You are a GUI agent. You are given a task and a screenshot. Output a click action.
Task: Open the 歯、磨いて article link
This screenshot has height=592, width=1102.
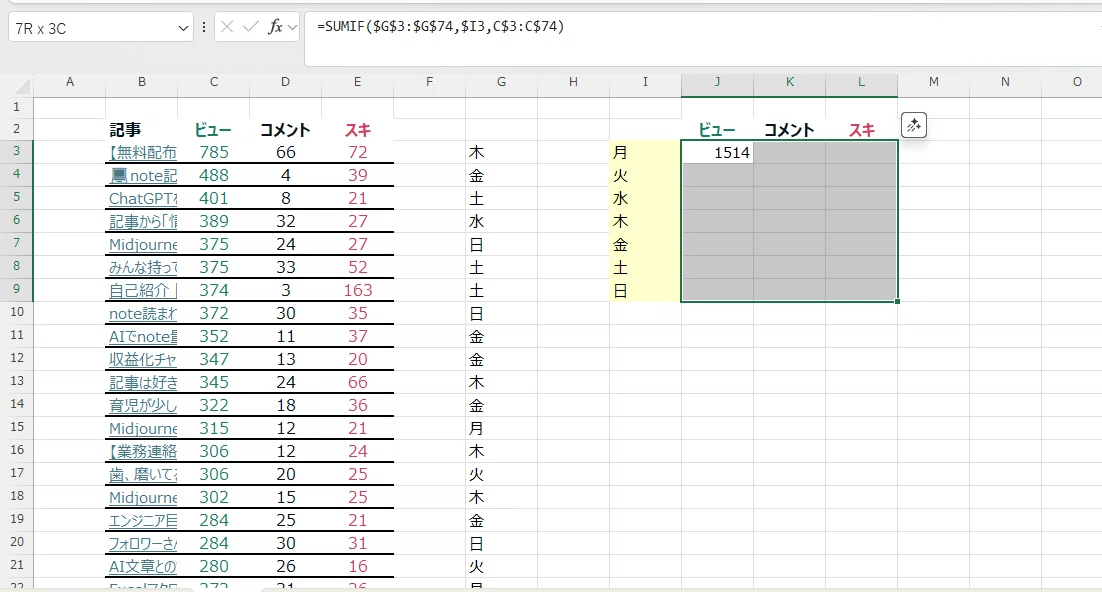[143, 475]
